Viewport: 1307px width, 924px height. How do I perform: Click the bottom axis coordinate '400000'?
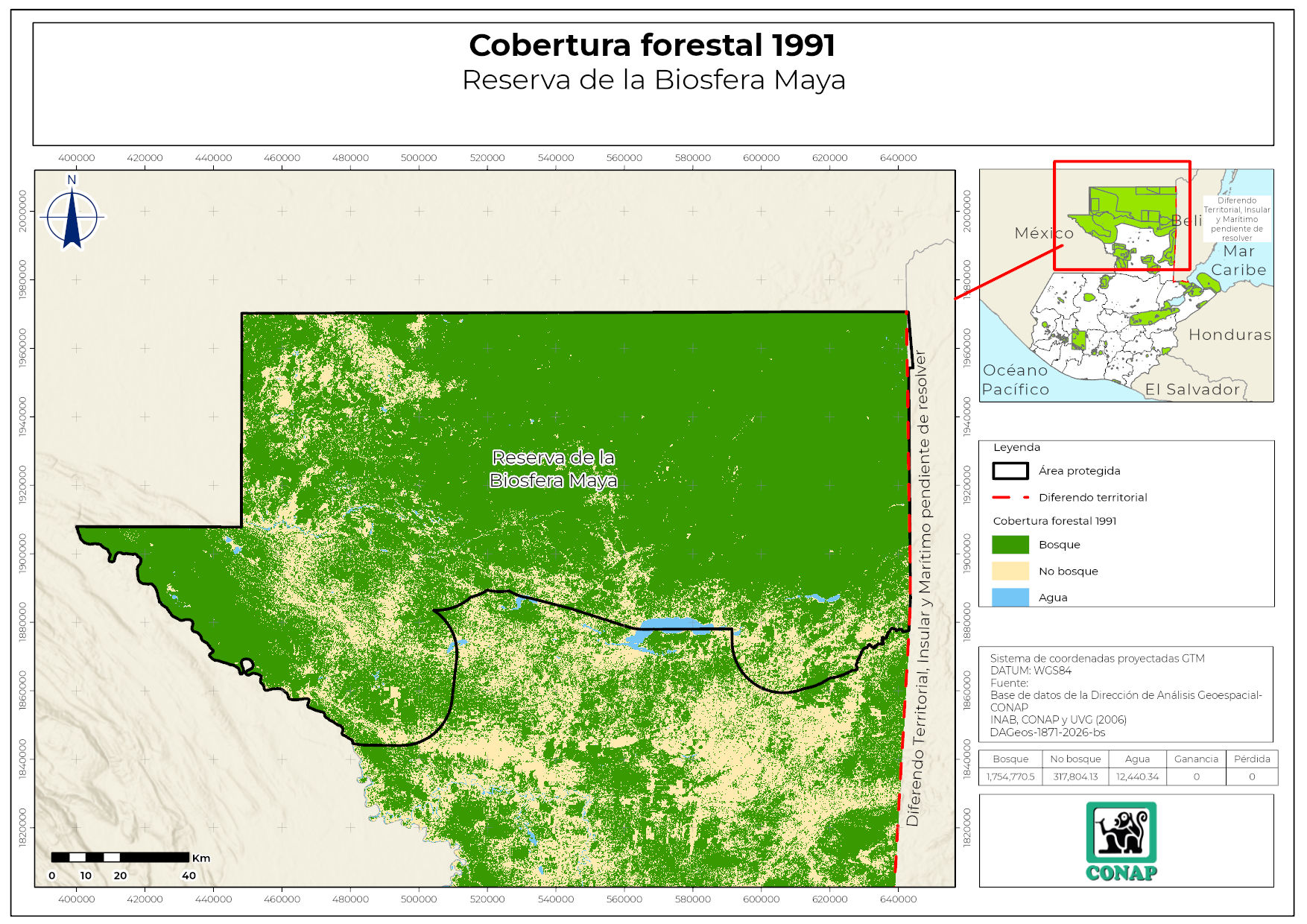point(77,899)
